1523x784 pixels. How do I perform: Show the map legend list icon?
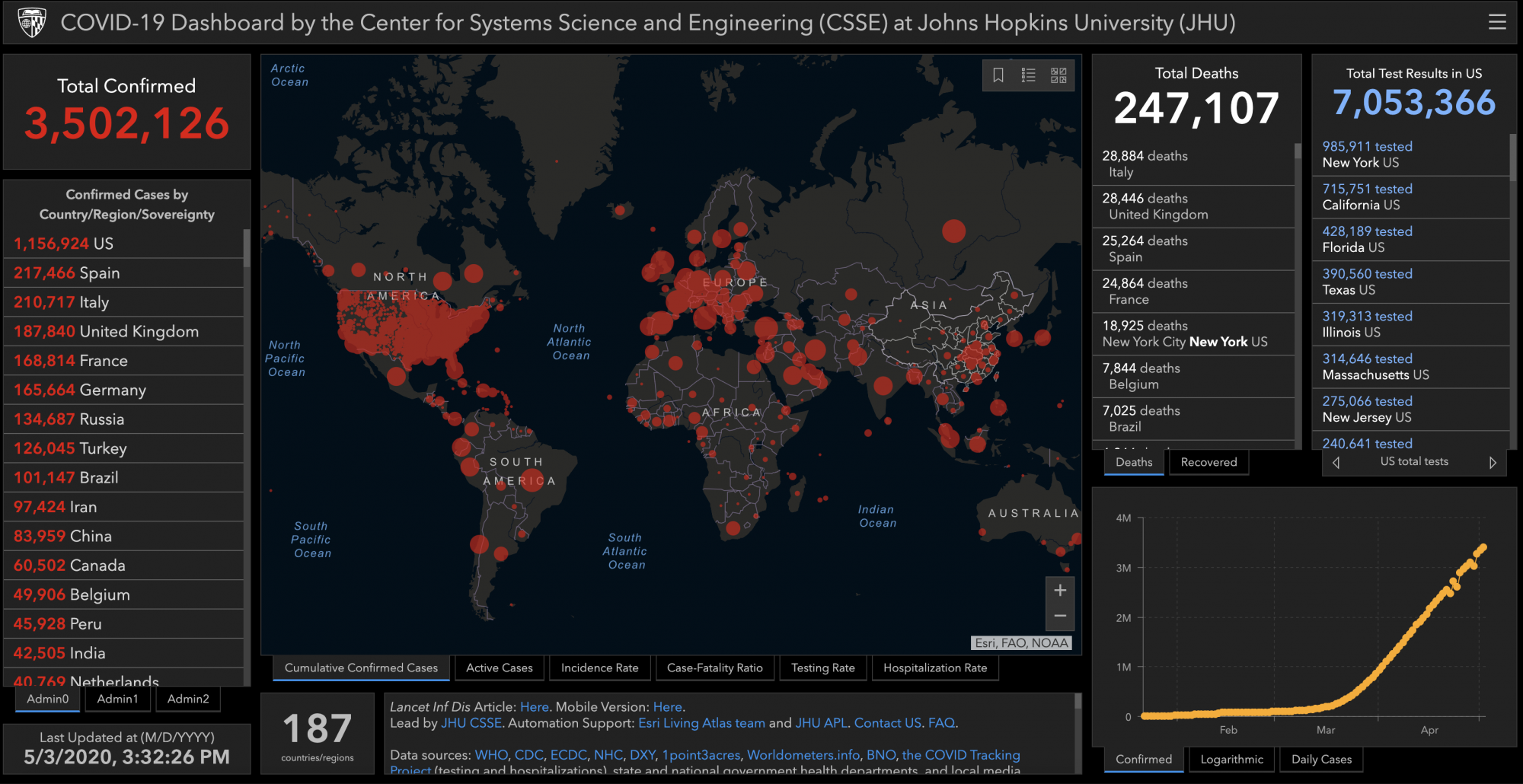(x=1028, y=75)
